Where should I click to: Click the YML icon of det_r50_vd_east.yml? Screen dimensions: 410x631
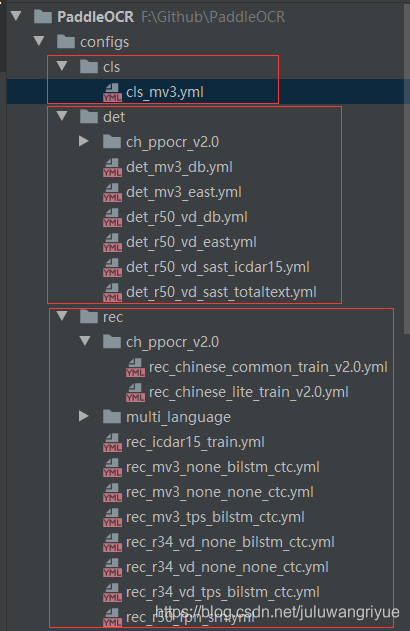point(112,242)
